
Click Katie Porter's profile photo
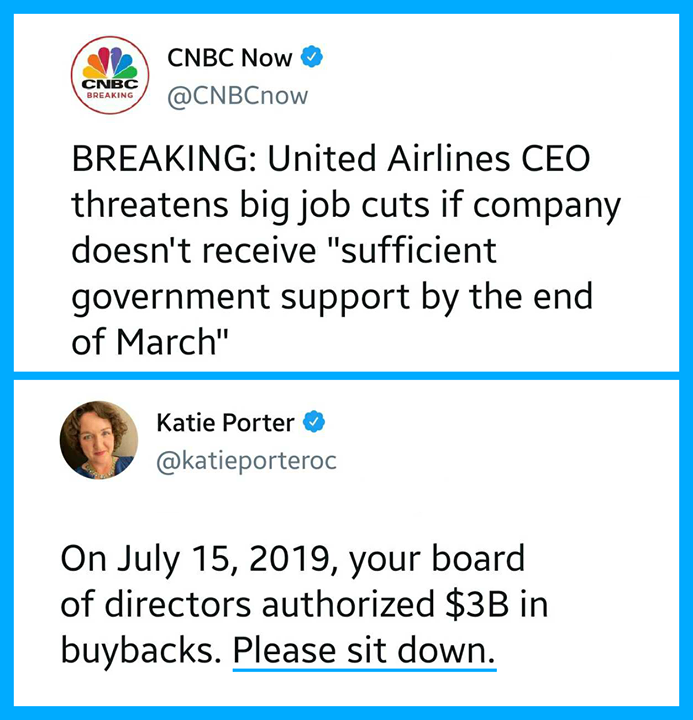click(x=99, y=439)
